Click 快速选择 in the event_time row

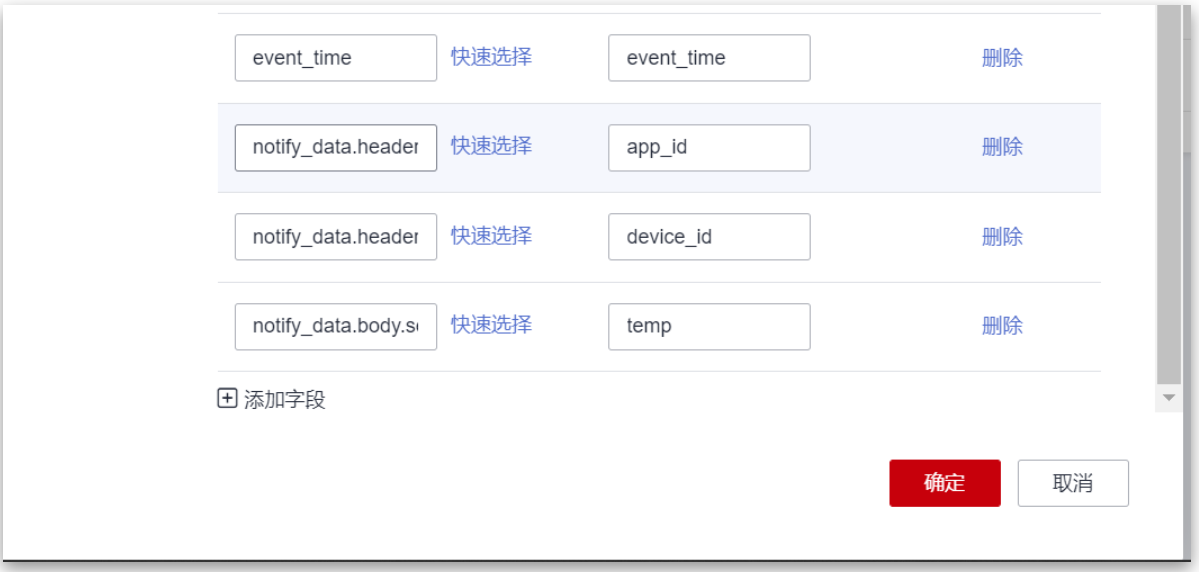pos(491,57)
